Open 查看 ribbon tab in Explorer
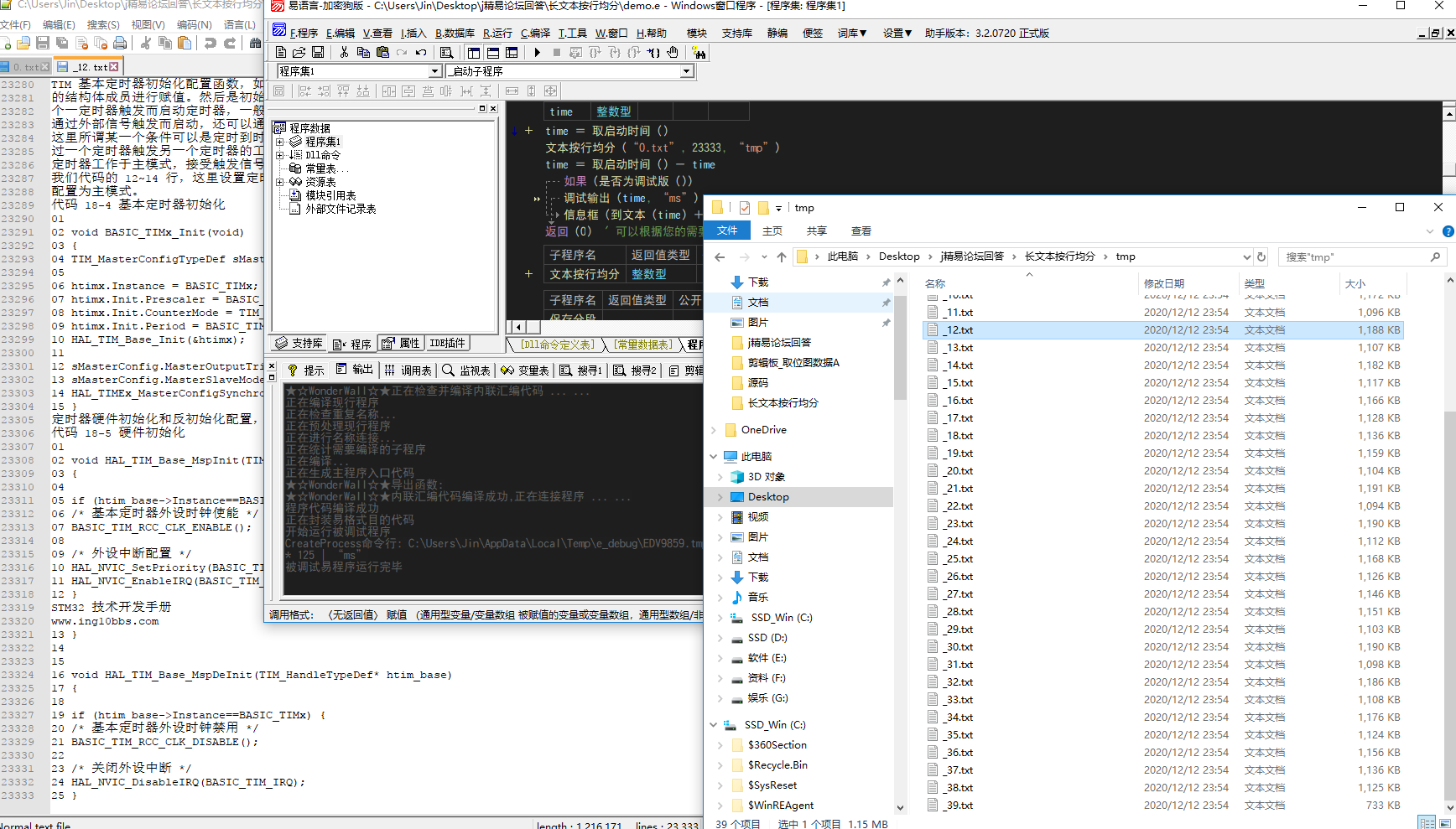This screenshot has height=829, width=1456. (861, 231)
